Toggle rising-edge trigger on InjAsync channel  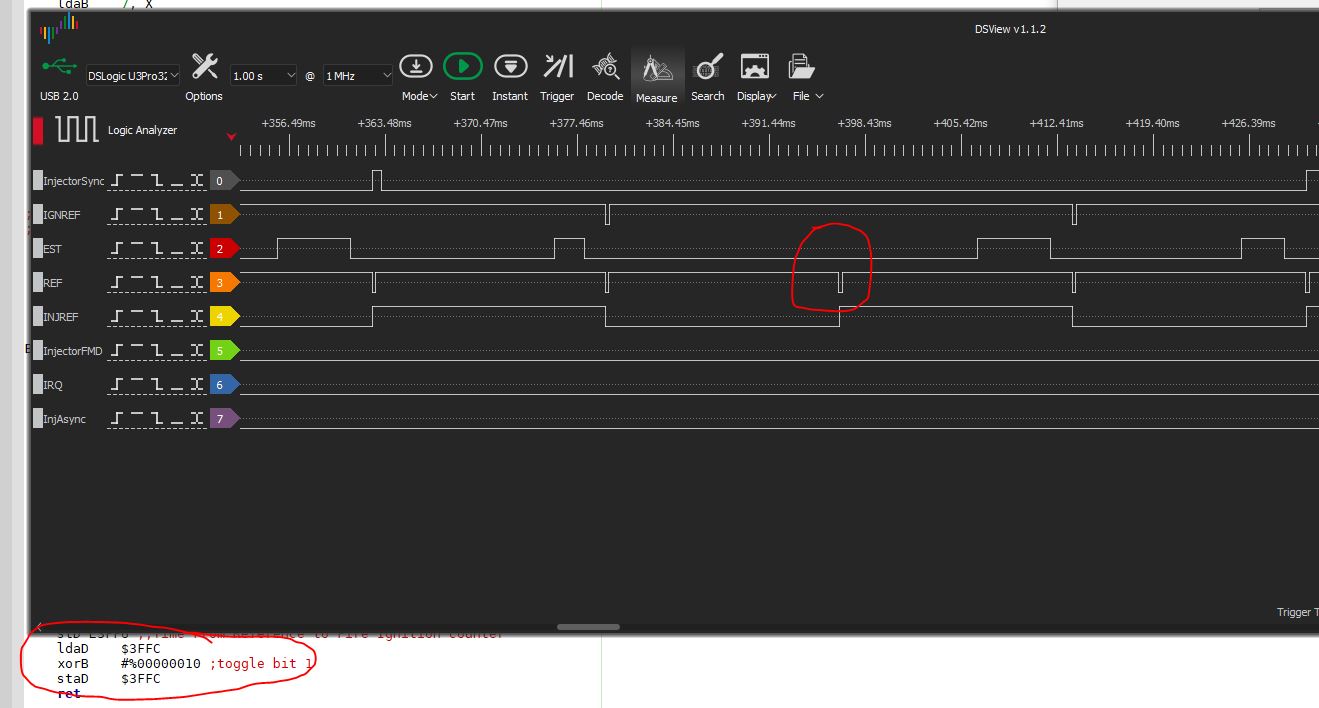[x=118, y=419]
